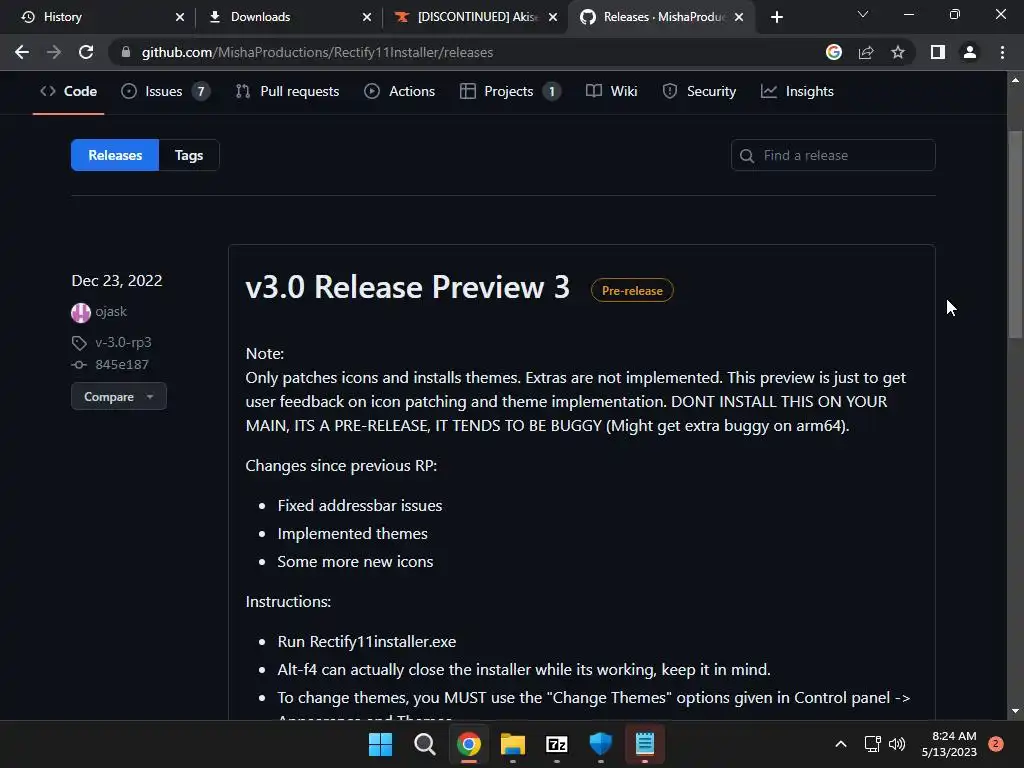Open the v-3.0-rp3 tag link
The height and width of the screenshot is (768, 1024).
(123, 342)
